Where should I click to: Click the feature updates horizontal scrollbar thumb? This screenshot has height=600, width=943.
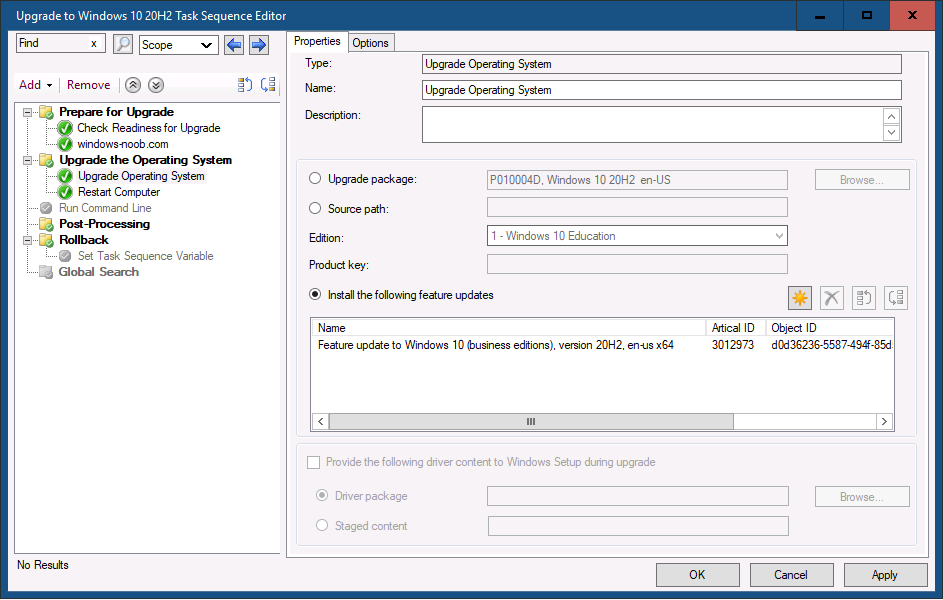[531, 421]
